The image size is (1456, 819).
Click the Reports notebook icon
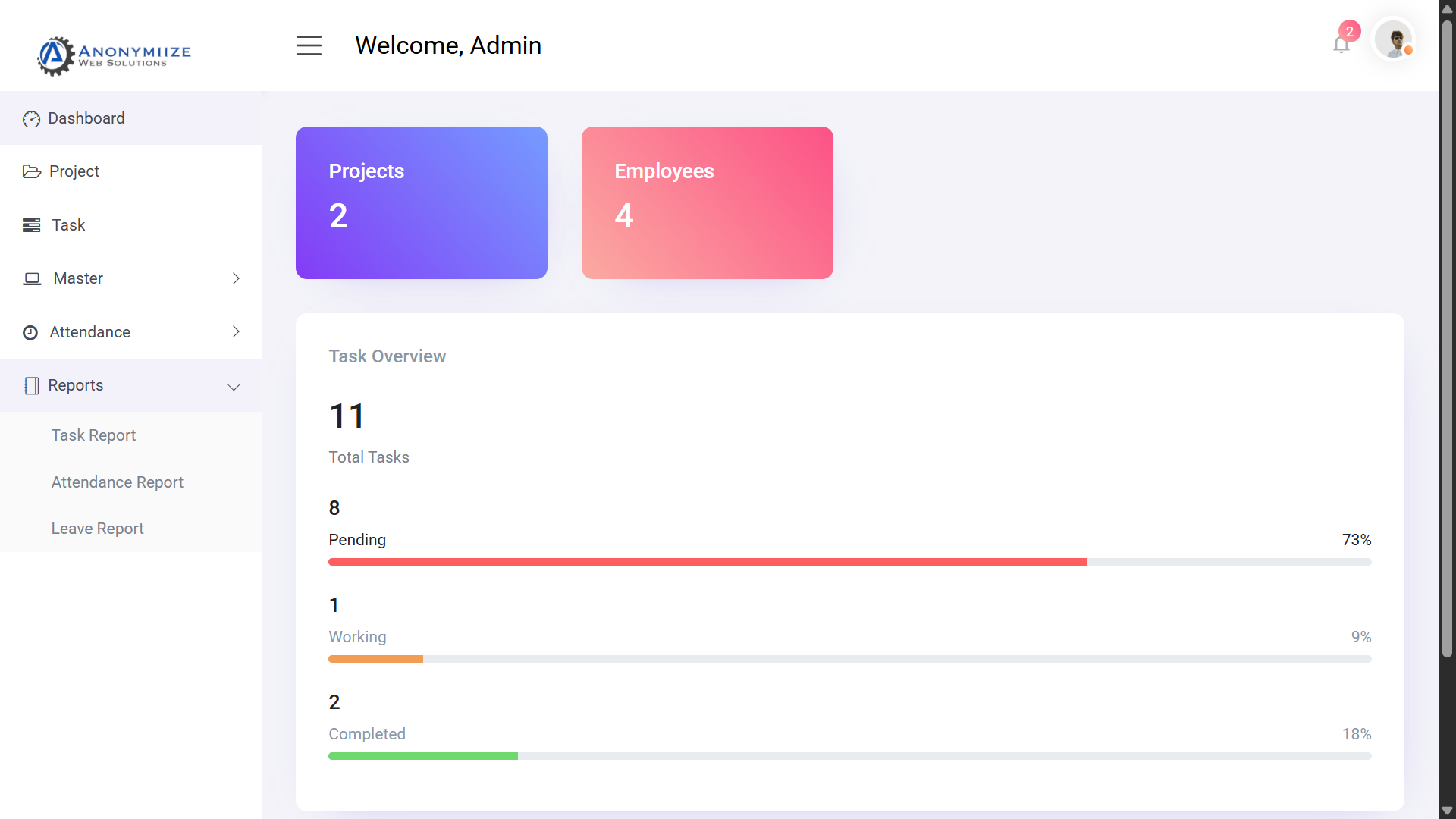tap(31, 385)
